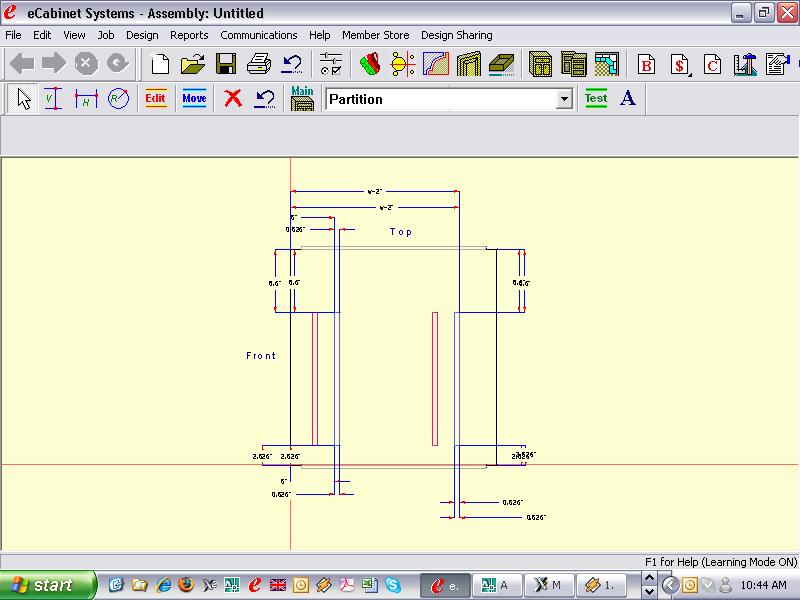This screenshot has width=800, height=600.
Task: Click the document with pencil icon
Action: tap(778, 65)
